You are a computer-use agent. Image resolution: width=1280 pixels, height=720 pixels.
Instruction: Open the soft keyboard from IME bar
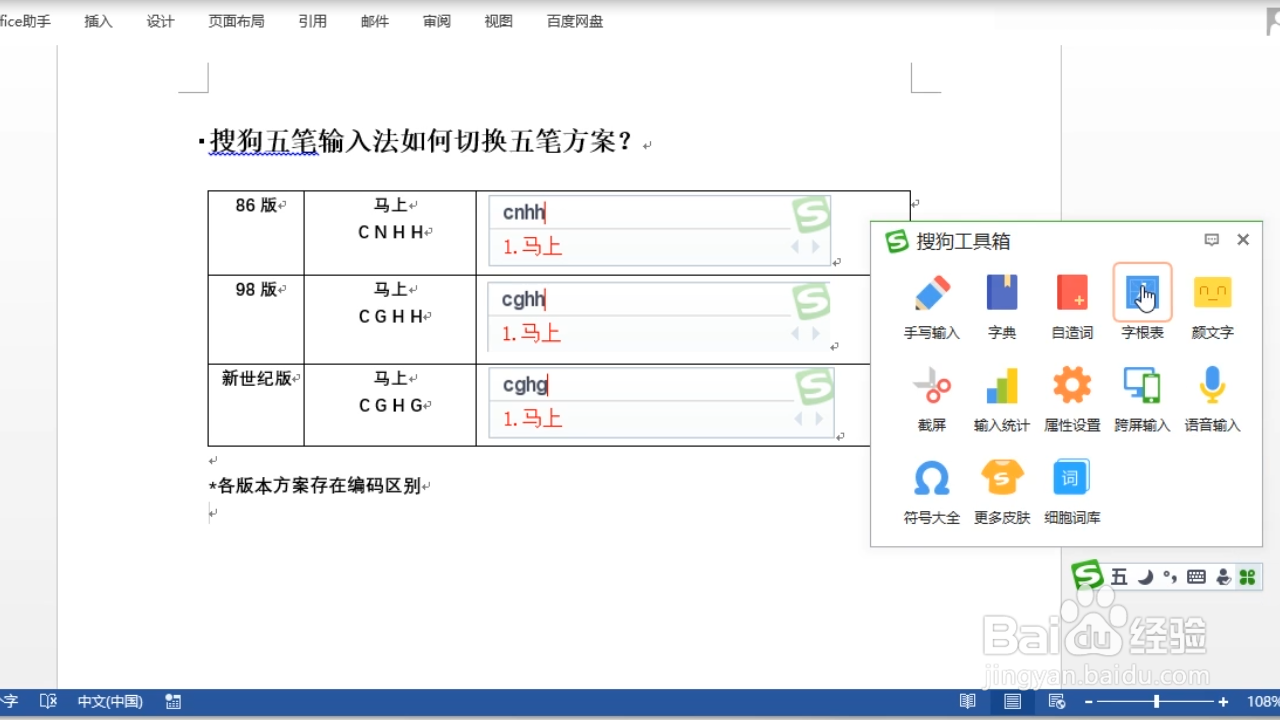point(1196,577)
